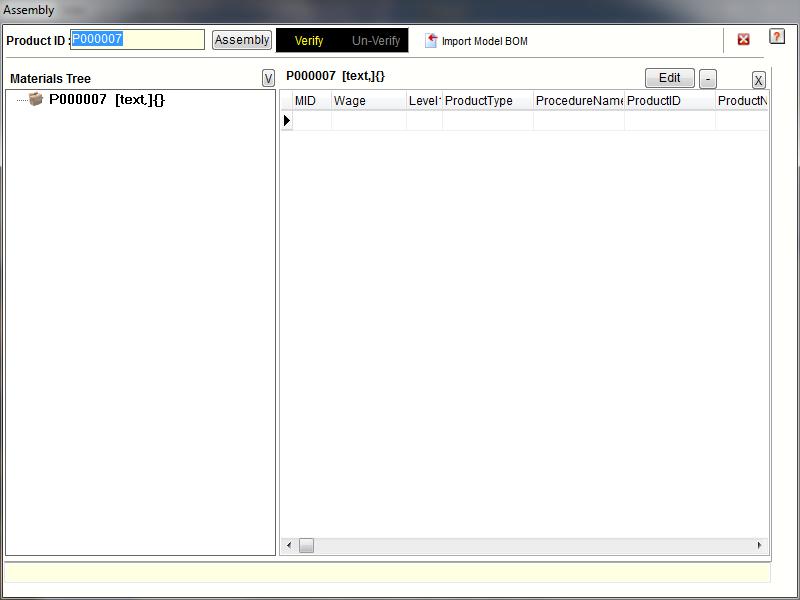This screenshot has height=600, width=800.
Task: Select the row indicator arrow in grid
Action: (287, 121)
